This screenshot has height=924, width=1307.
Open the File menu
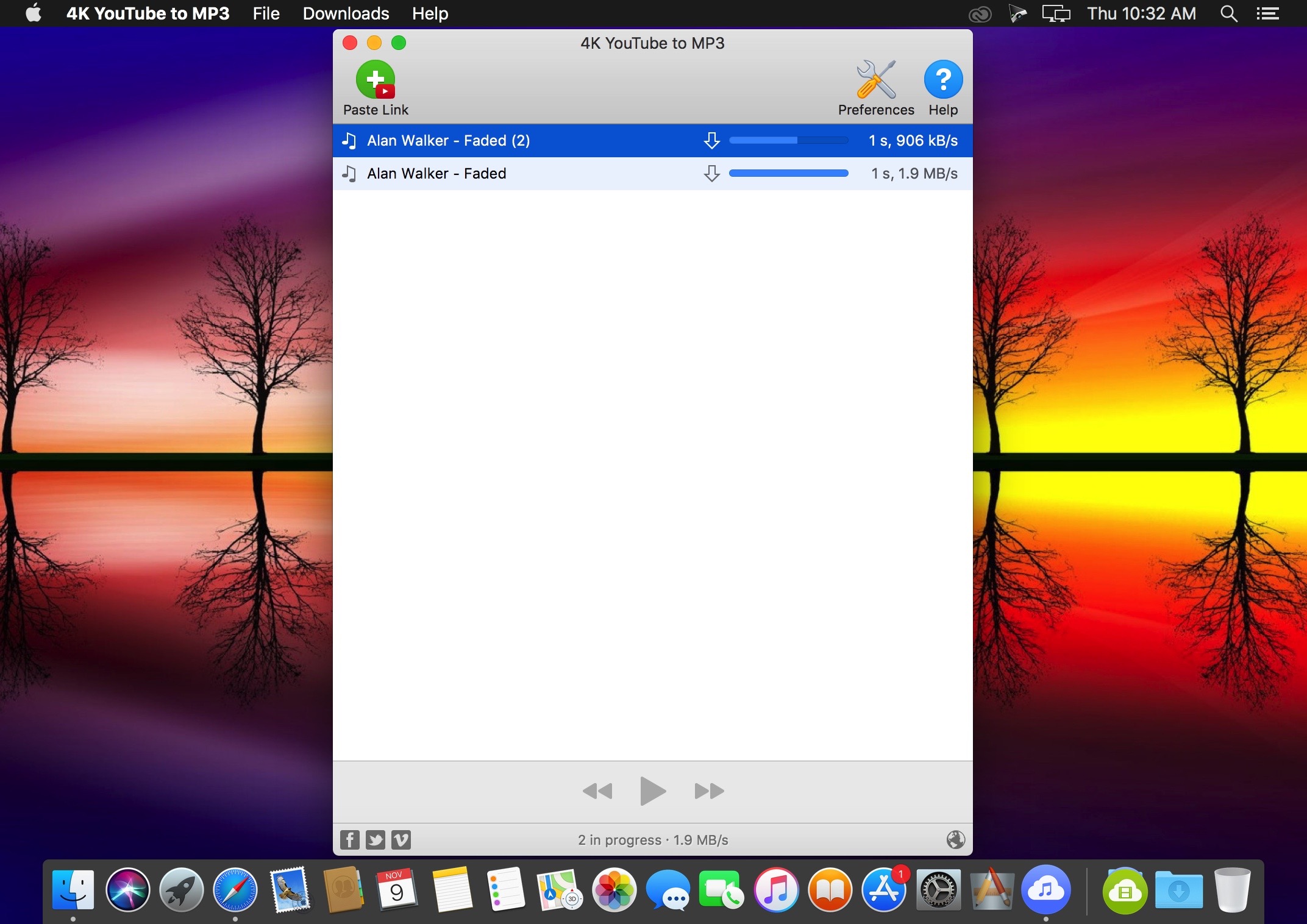[264, 13]
